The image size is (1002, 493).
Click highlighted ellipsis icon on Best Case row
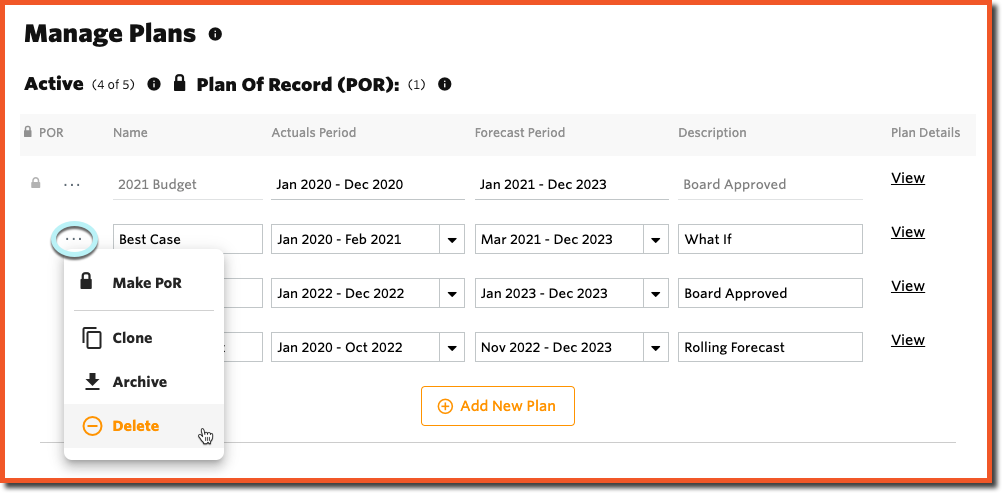74,239
